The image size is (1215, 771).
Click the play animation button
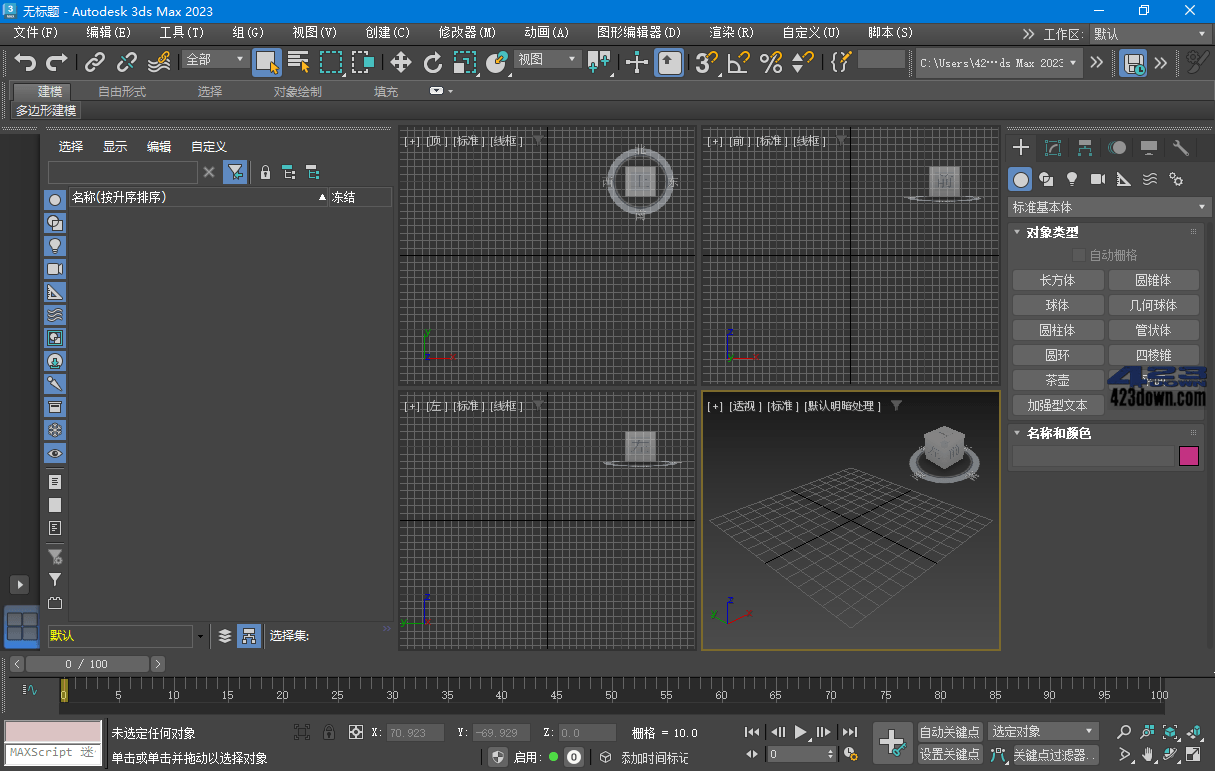(799, 731)
